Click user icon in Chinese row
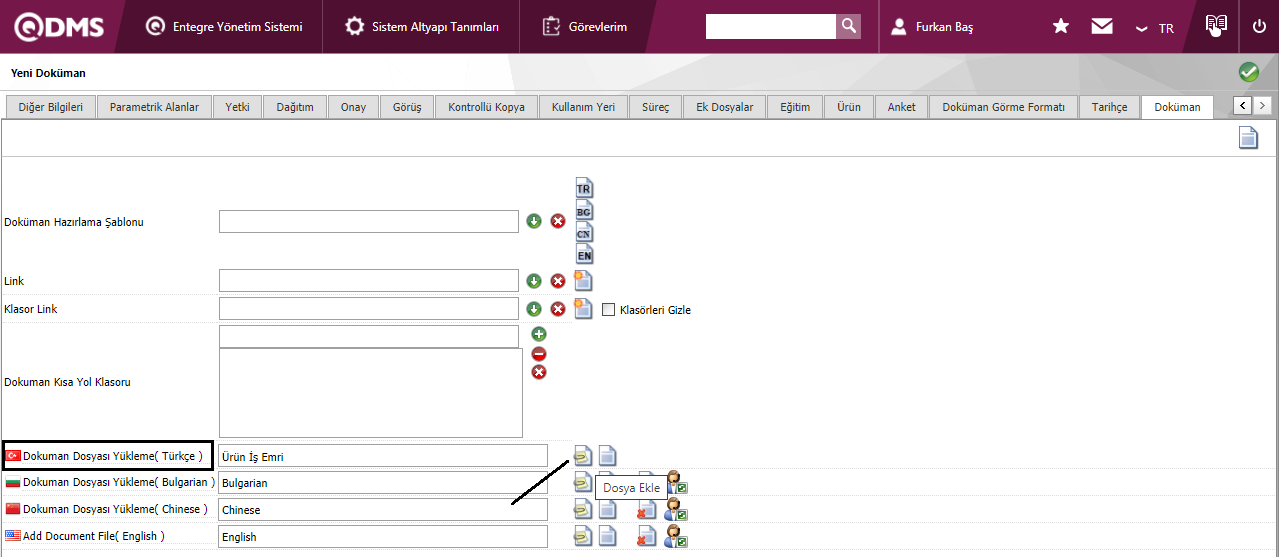 [677, 509]
